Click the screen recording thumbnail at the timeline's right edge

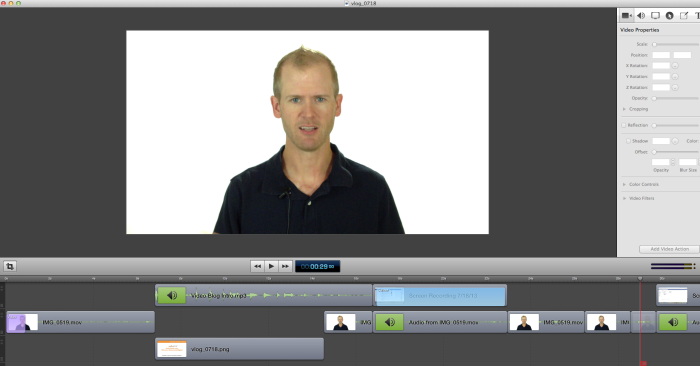pos(673,295)
